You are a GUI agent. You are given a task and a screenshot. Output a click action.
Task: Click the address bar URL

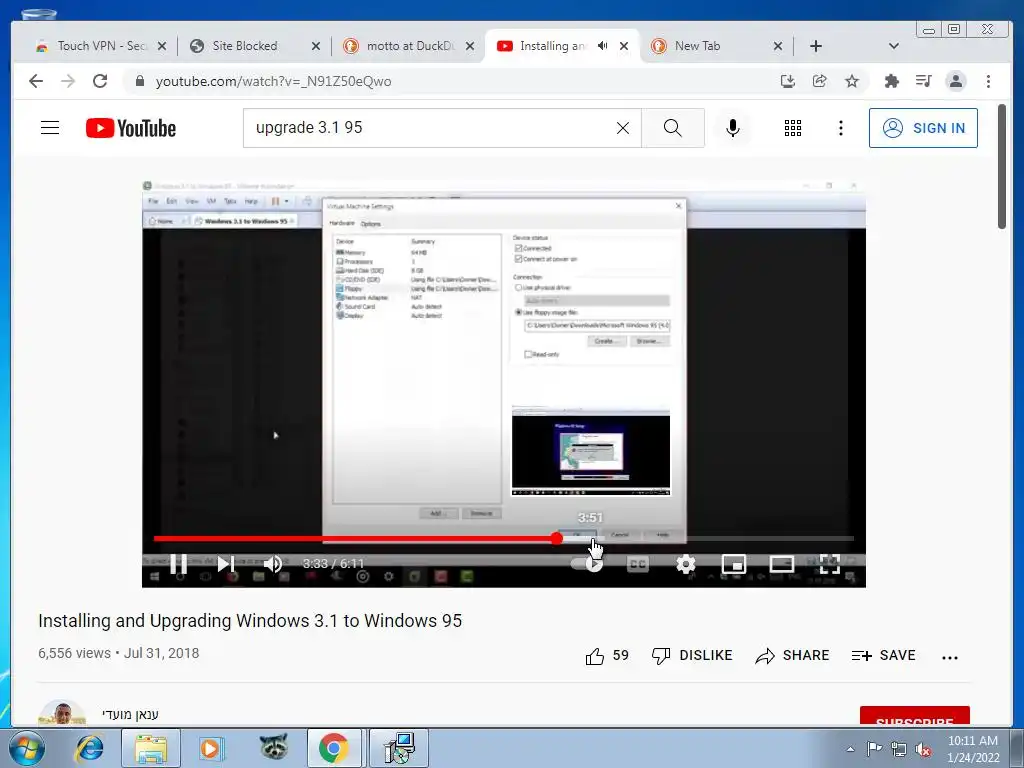click(x=274, y=81)
